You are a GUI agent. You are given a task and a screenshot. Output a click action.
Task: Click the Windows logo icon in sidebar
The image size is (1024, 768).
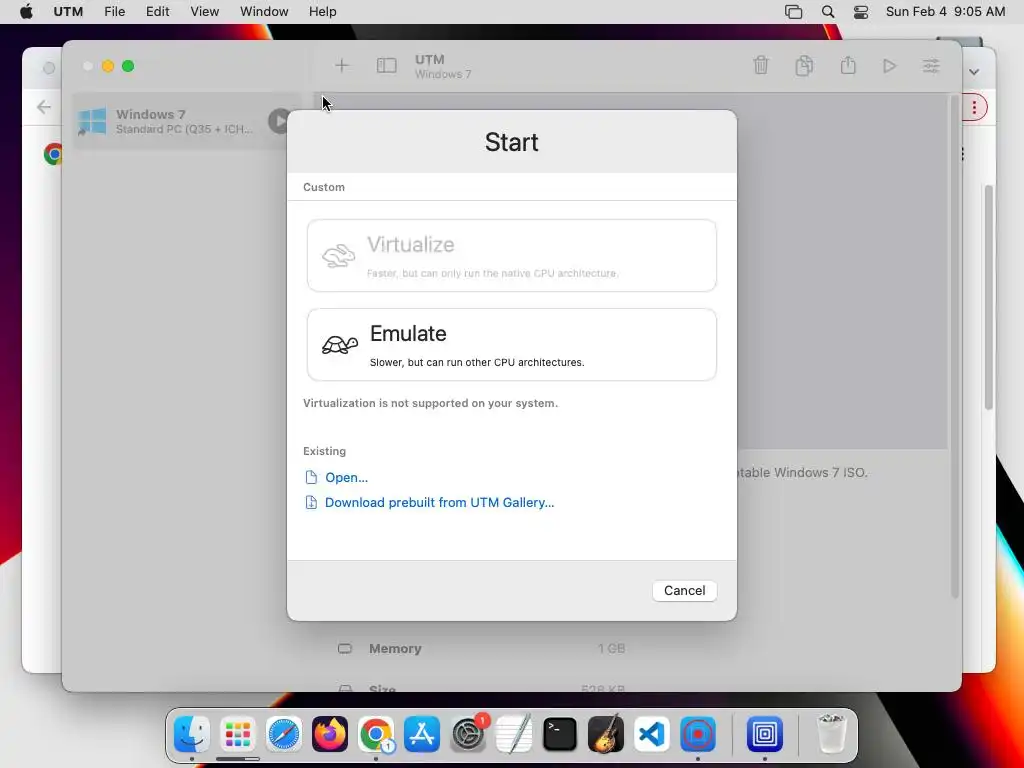[x=92, y=121]
